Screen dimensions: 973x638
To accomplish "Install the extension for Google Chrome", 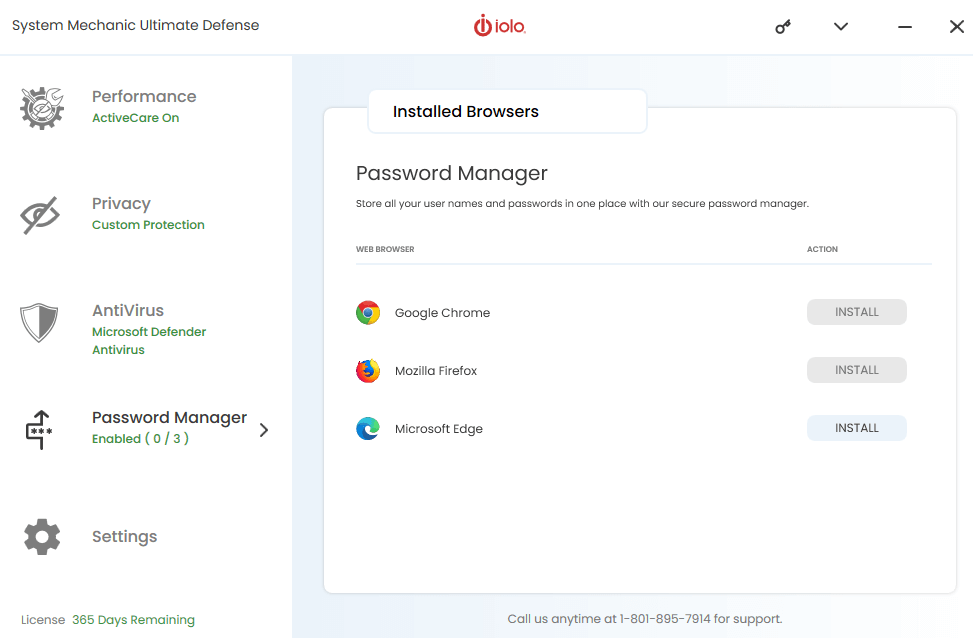I will click(x=856, y=312).
